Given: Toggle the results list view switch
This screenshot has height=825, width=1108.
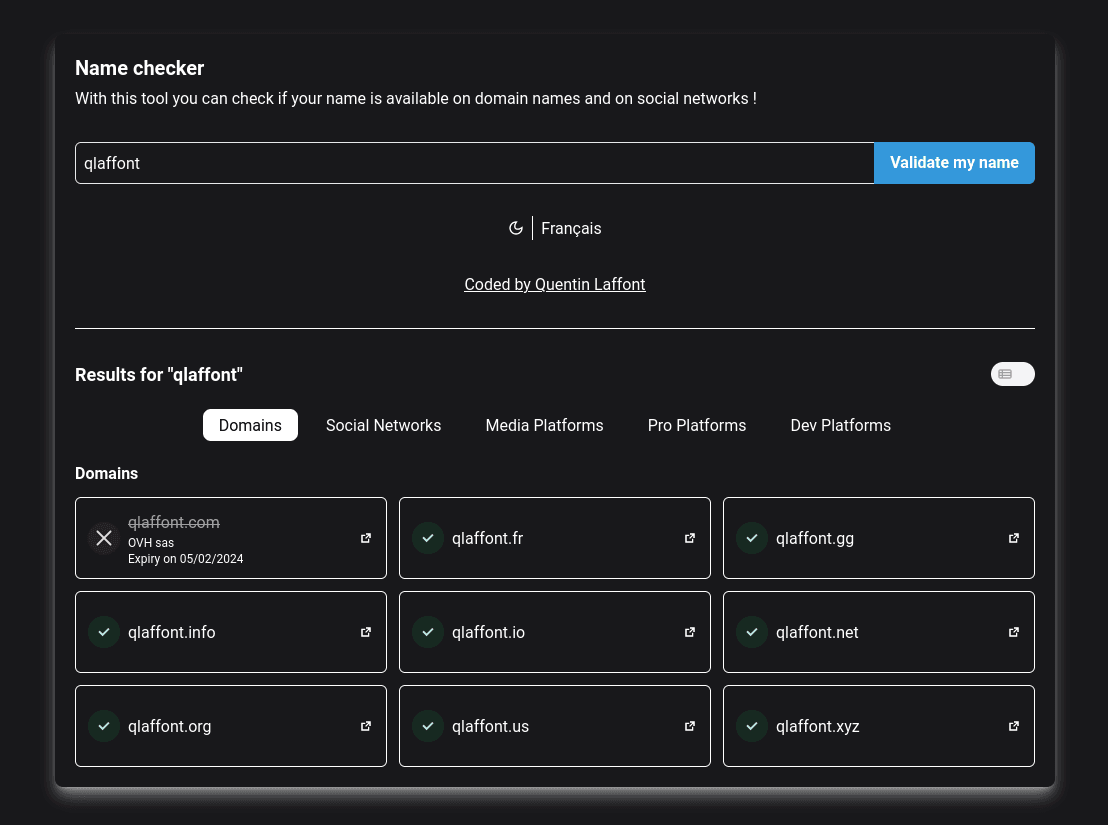Looking at the screenshot, I should tap(1012, 374).
